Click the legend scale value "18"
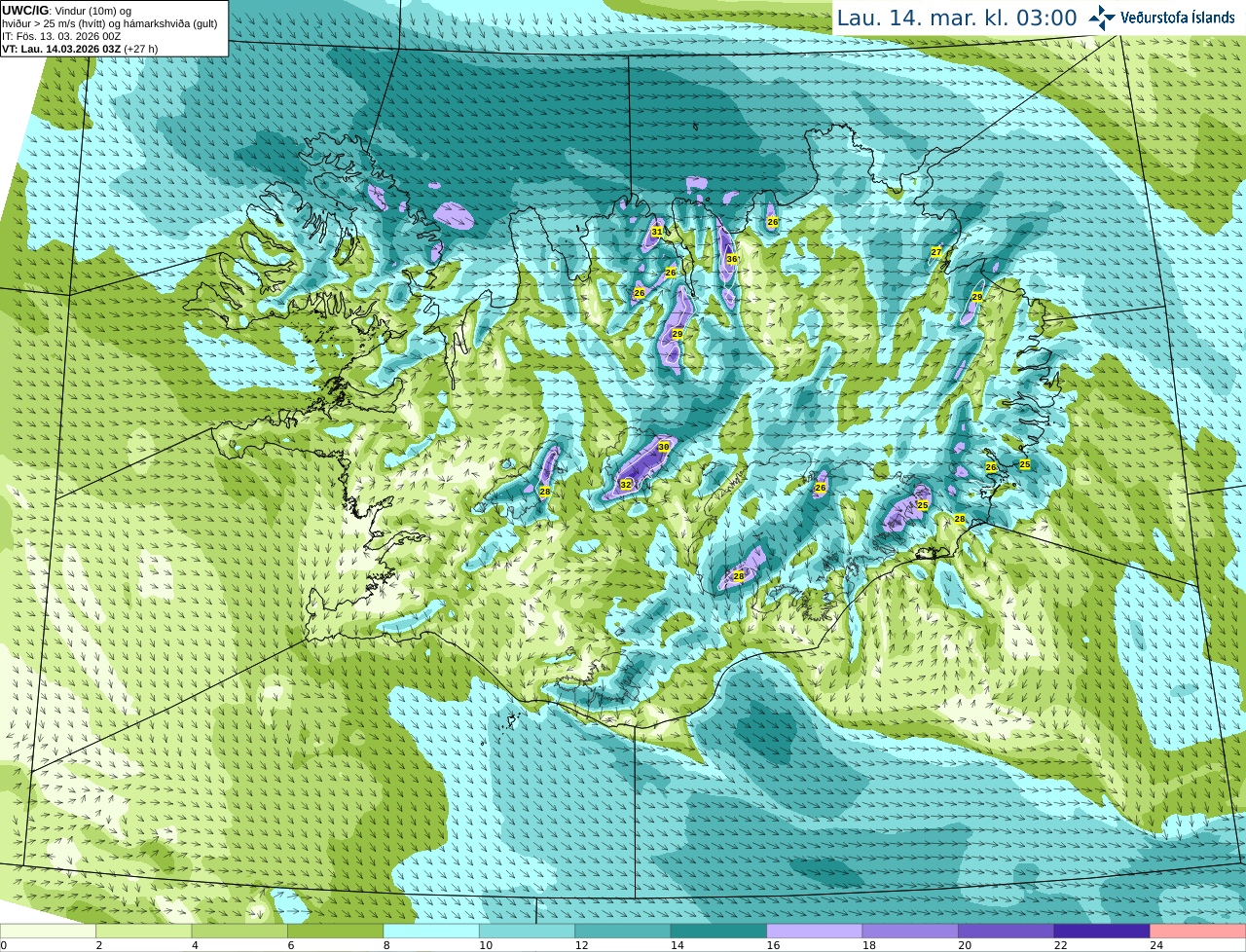 (868, 945)
